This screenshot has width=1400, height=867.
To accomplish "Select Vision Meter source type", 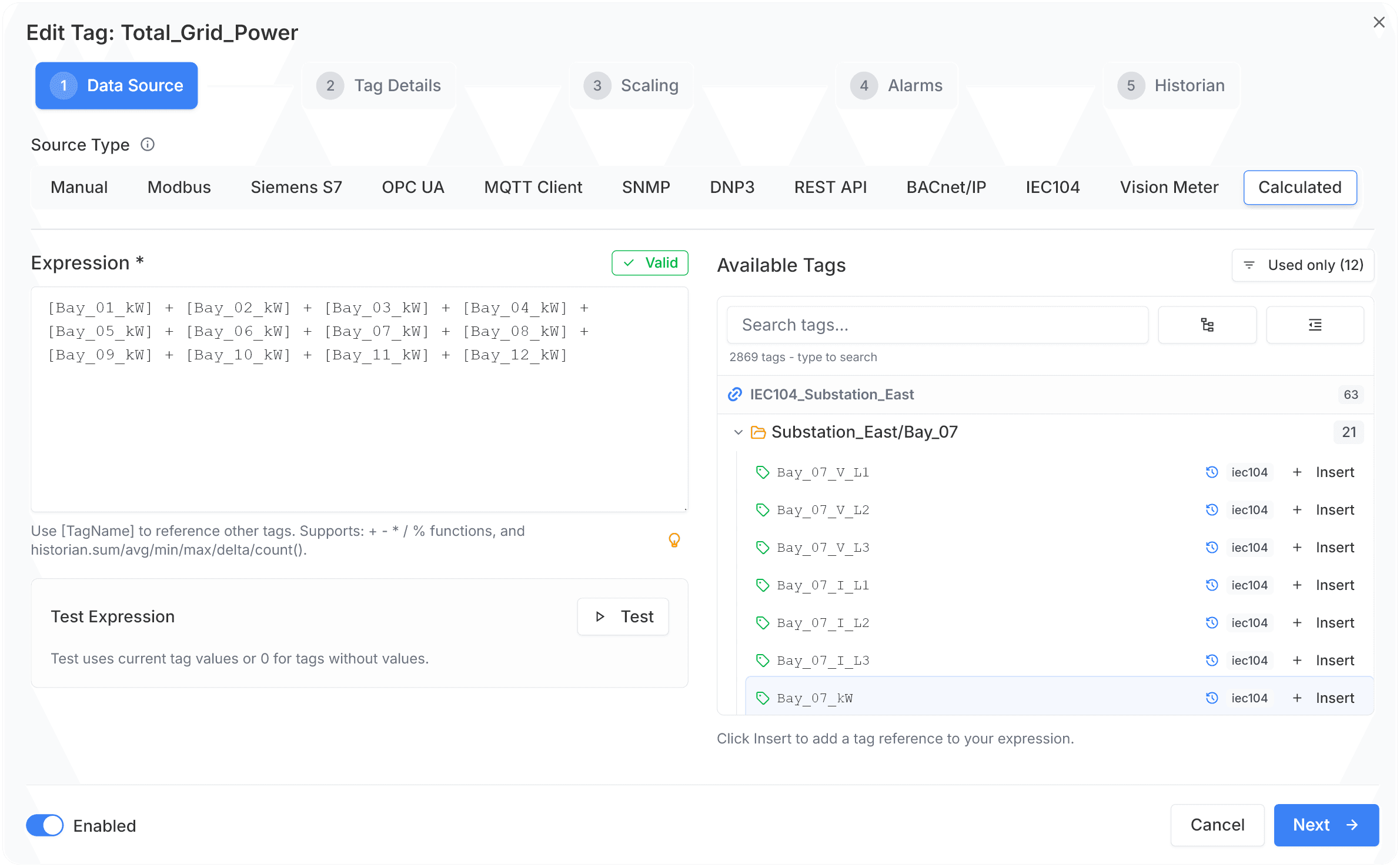I will pyautogui.click(x=1169, y=188).
